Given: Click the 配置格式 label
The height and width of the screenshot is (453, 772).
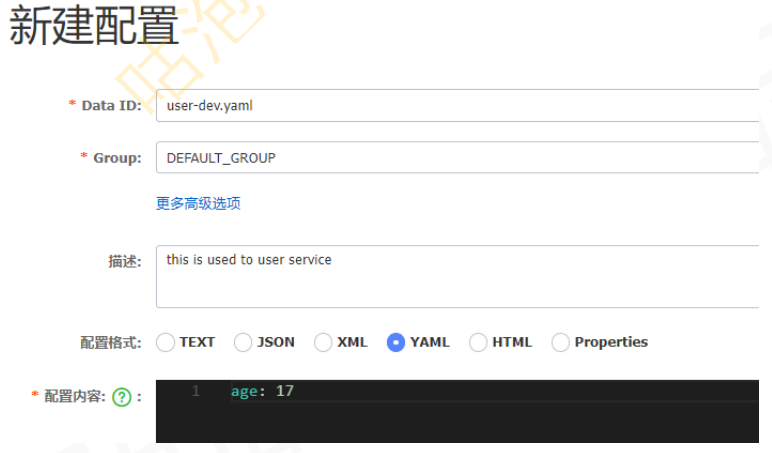Looking at the screenshot, I should pos(110,342).
